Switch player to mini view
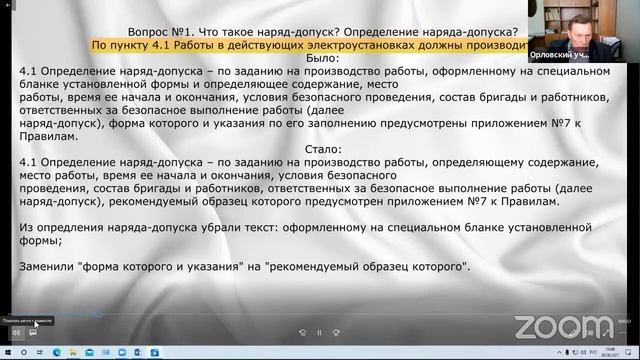640x360 pixels. (x=590, y=333)
